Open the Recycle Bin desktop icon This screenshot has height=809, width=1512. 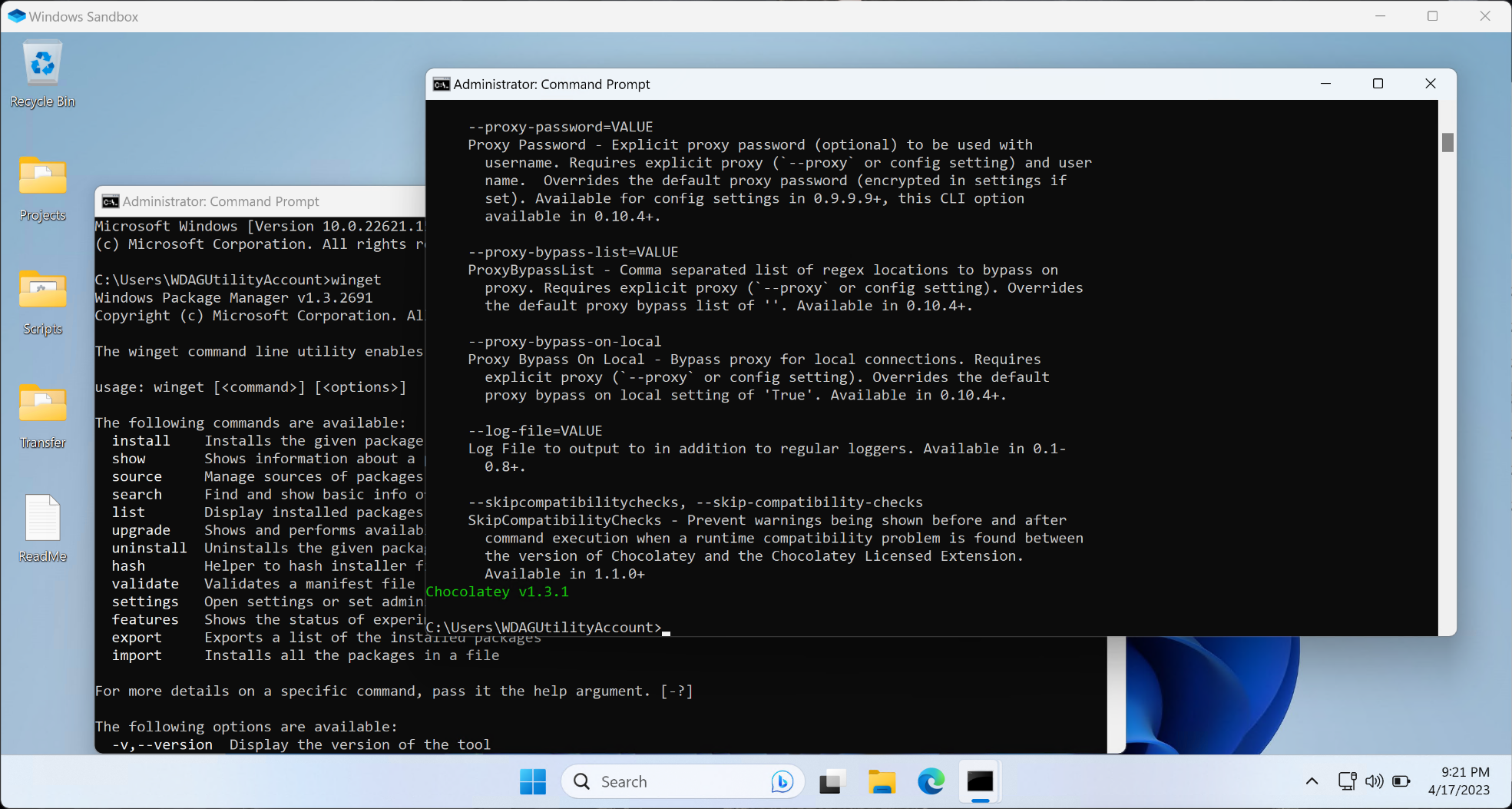(42, 74)
